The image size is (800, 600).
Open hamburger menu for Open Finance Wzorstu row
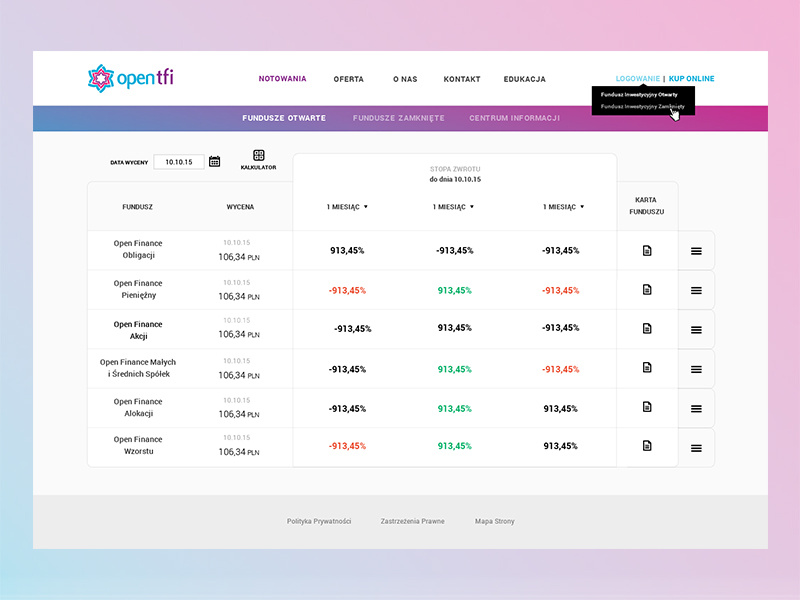(696, 448)
